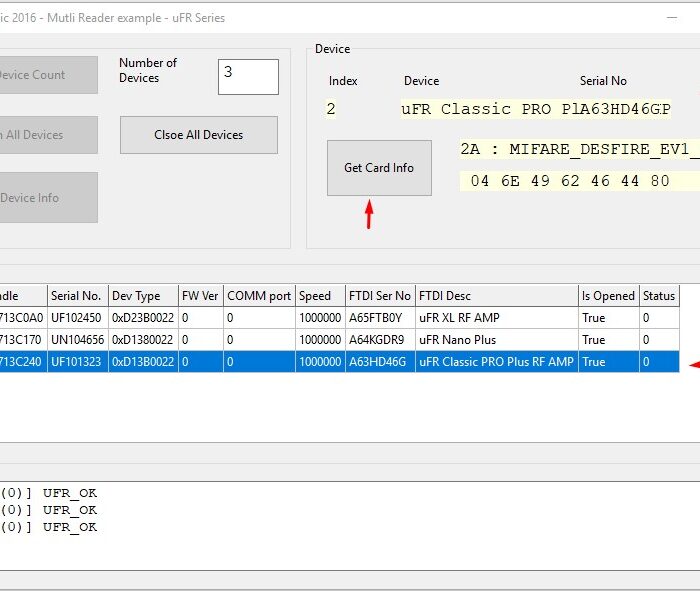Select row with serial UF101323
The height and width of the screenshot is (591, 700).
(339, 362)
